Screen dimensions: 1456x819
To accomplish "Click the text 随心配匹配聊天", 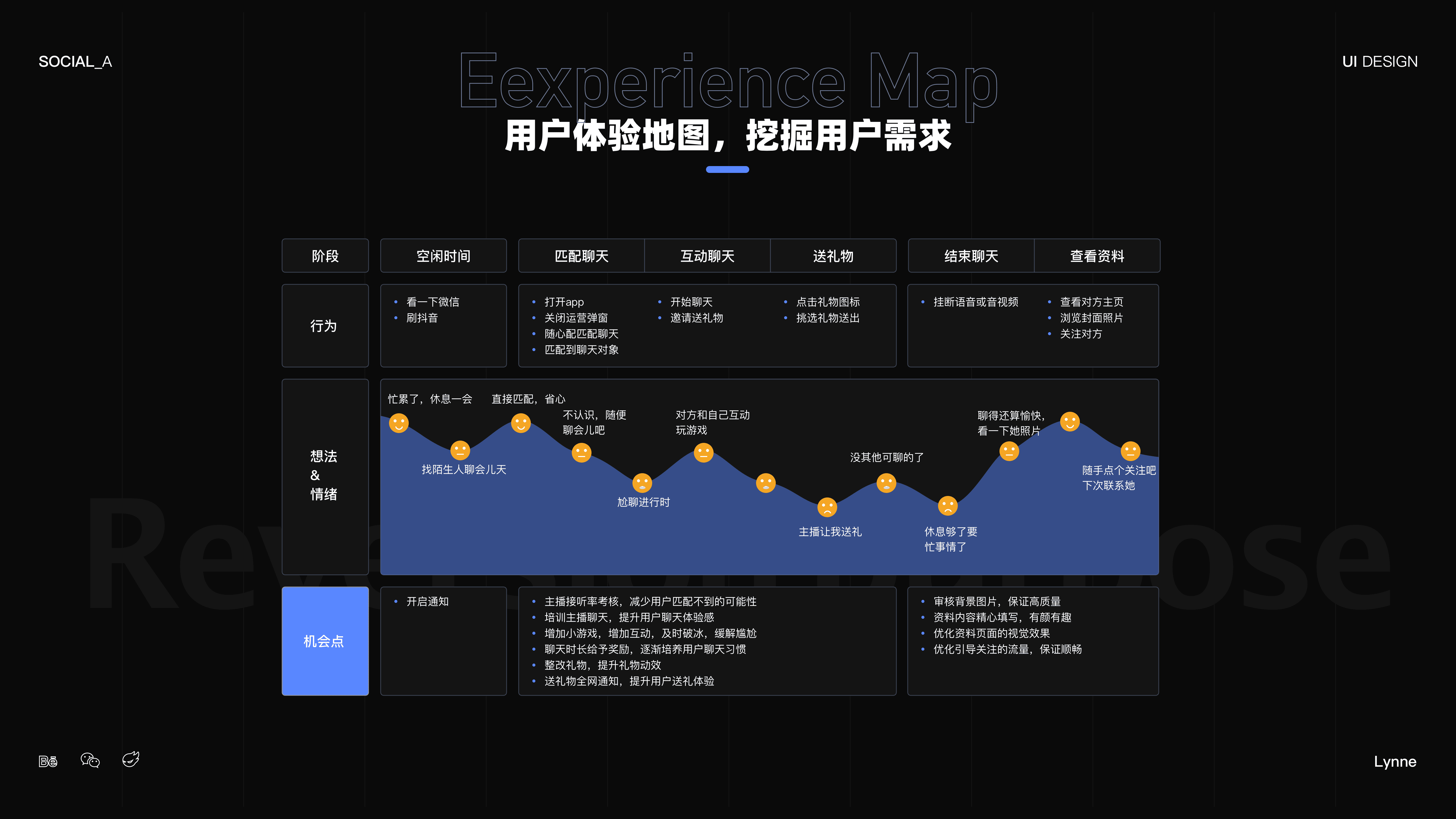I will (x=582, y=333).
